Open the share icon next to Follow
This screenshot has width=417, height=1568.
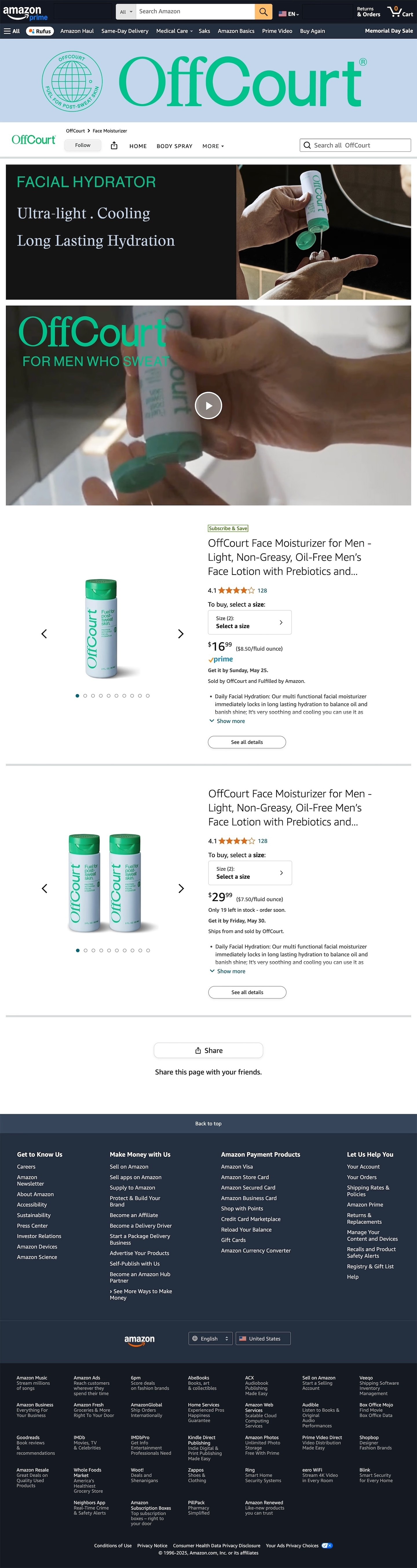pos(114,145)
